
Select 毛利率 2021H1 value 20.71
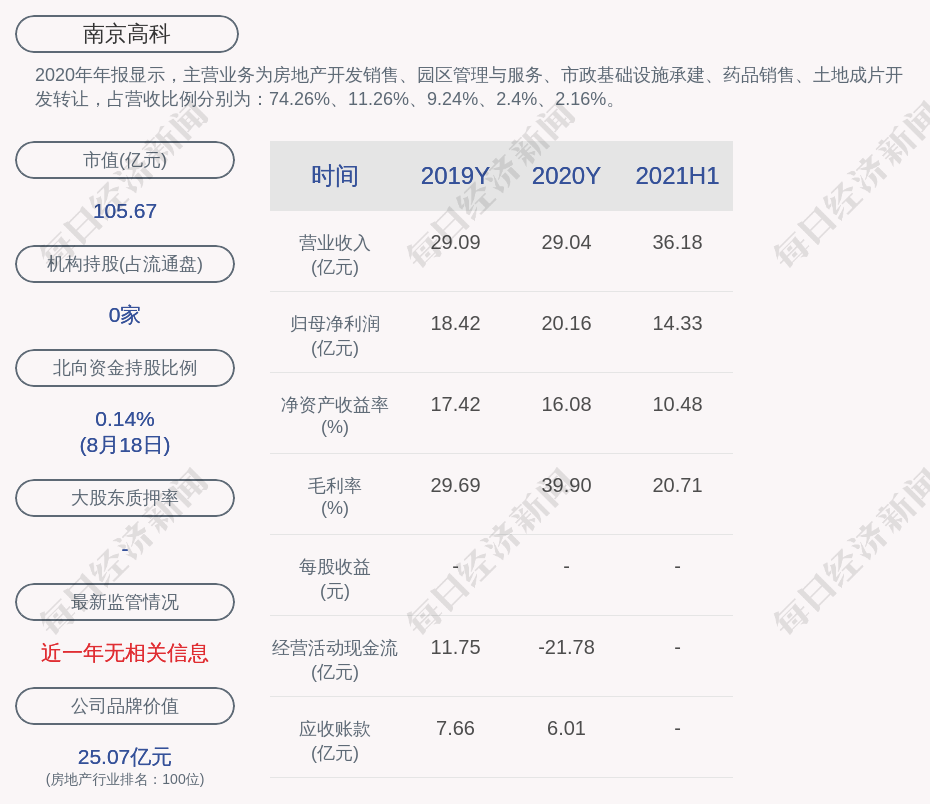click(677, 486)
